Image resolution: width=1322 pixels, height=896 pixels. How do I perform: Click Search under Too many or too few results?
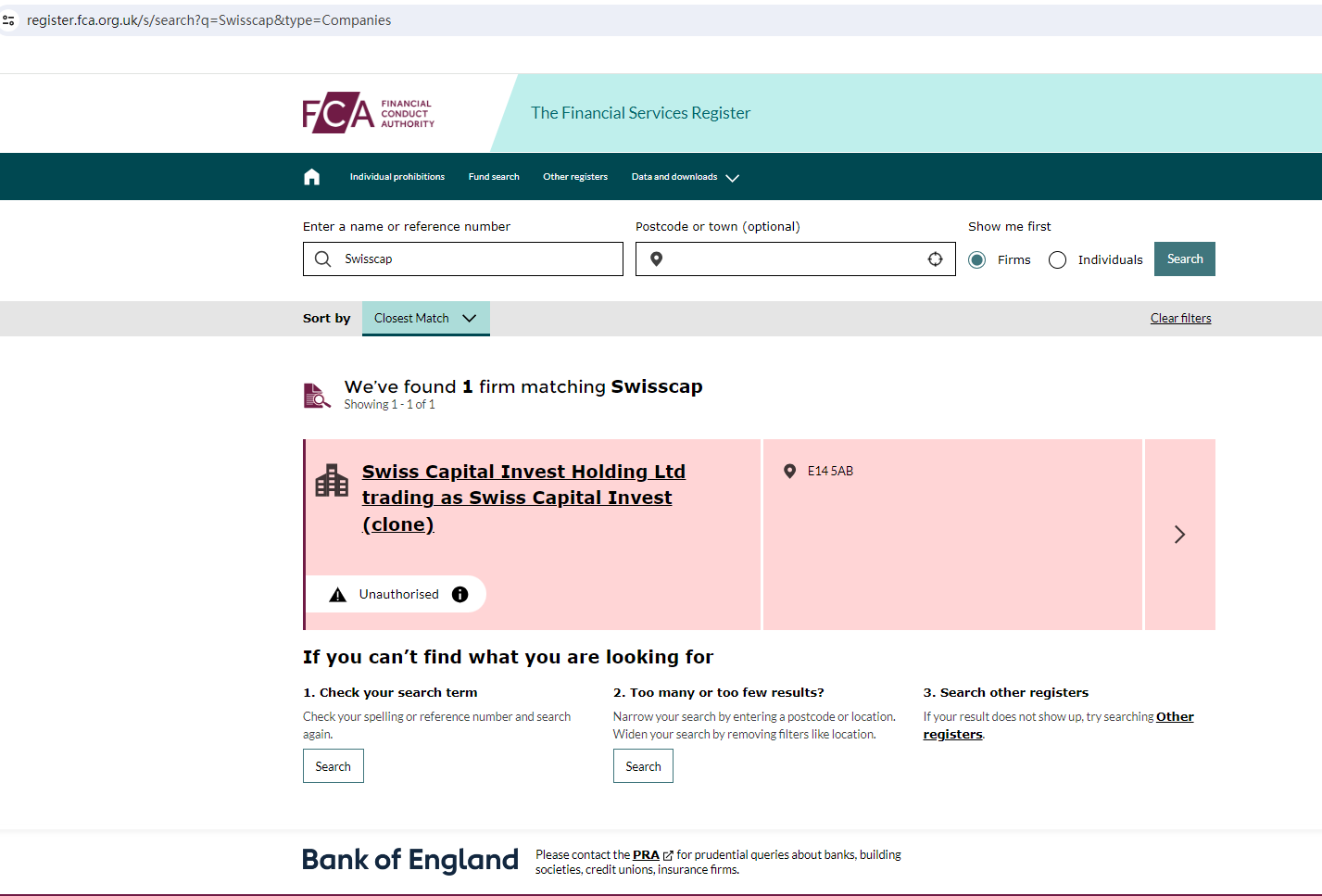643,766
